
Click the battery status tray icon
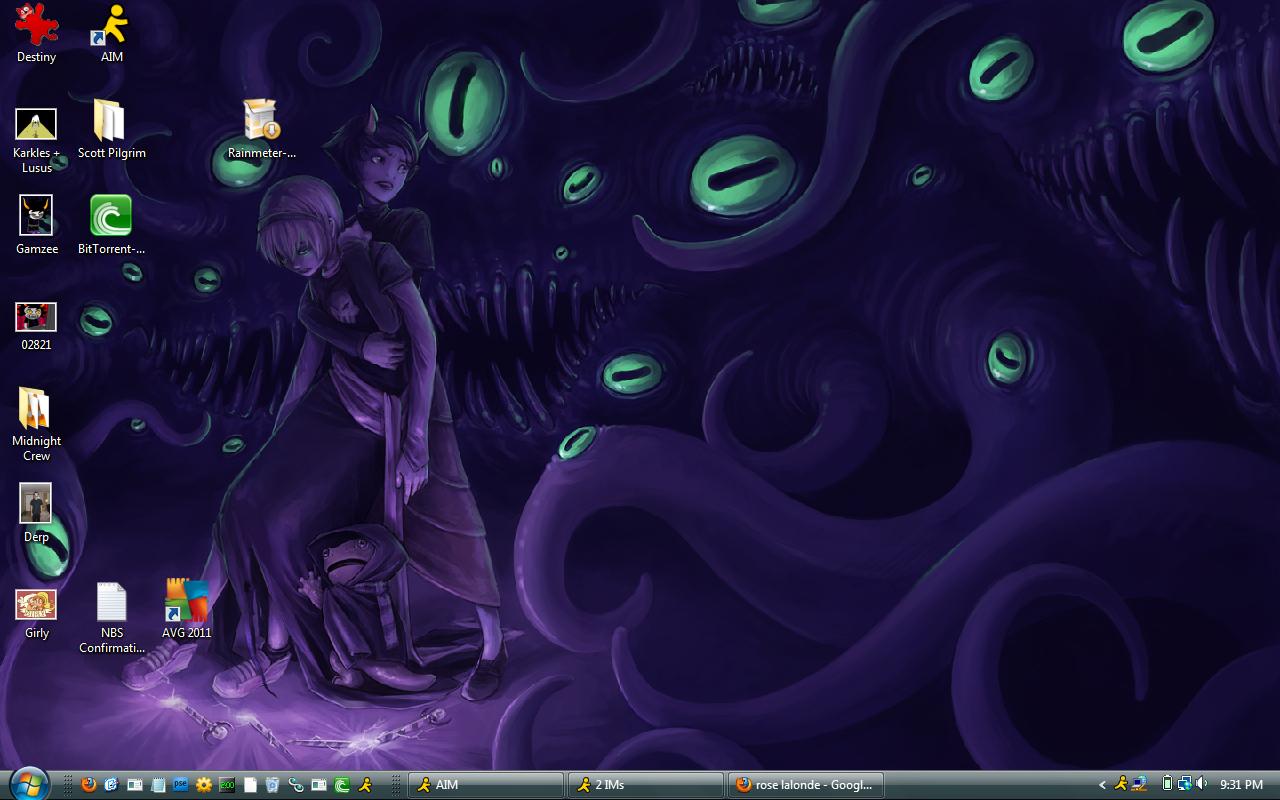(x=1167, y=784)
